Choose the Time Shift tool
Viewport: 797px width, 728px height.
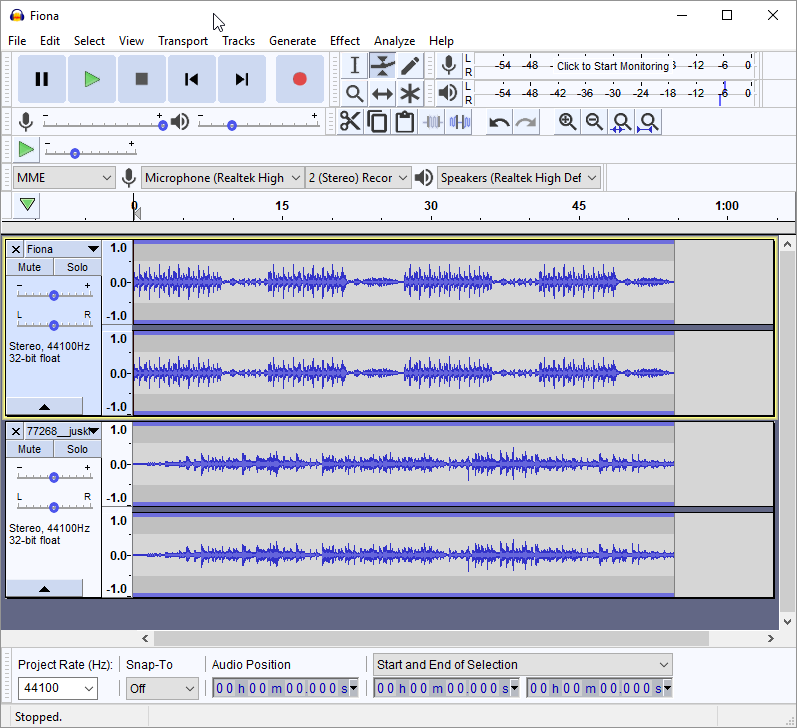click(x=382, y=94)
